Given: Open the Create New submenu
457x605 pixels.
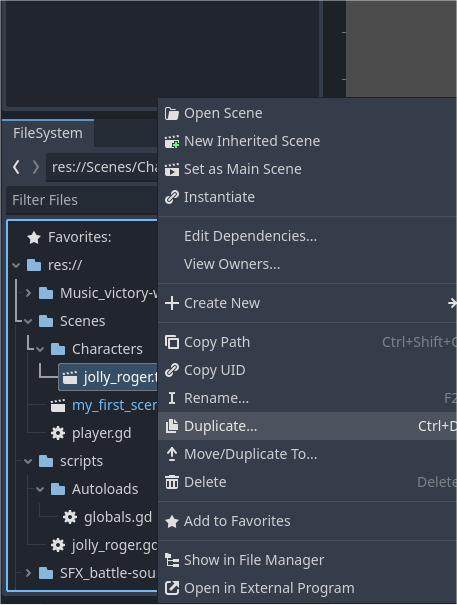Looking at the screenshot, I should pyautogui.click(x=308, y=303).
